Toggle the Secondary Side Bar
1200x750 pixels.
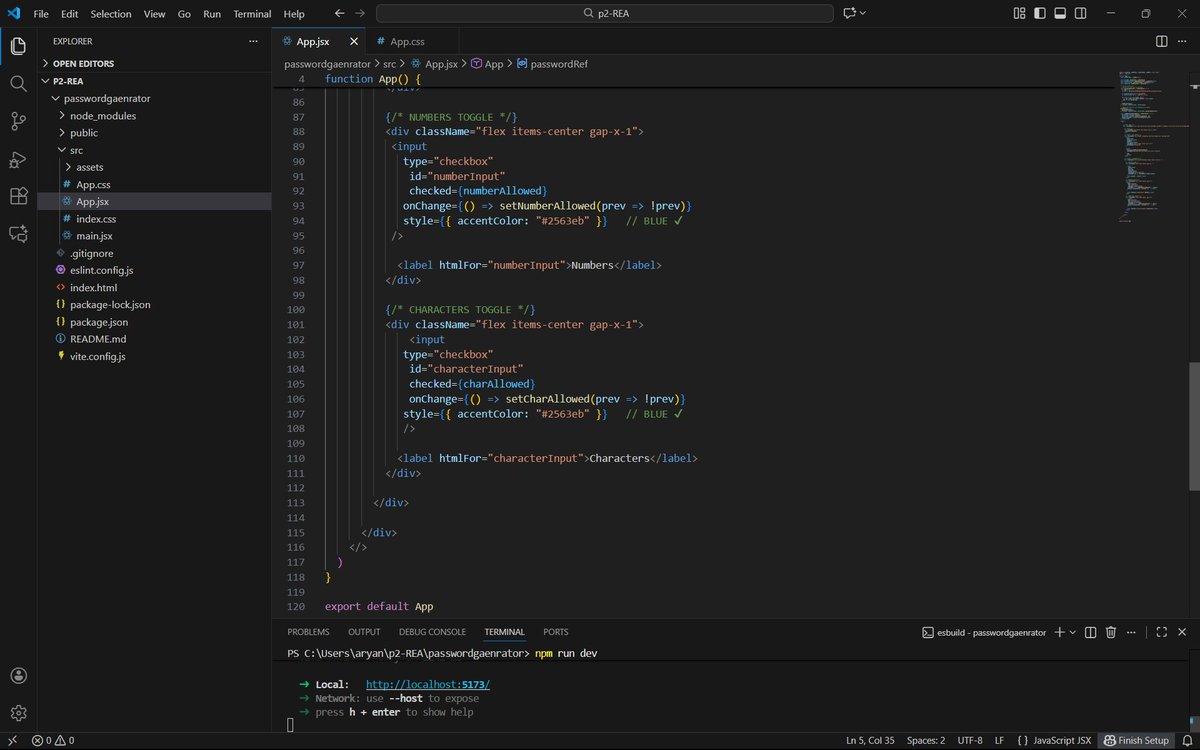(1081, 13)
